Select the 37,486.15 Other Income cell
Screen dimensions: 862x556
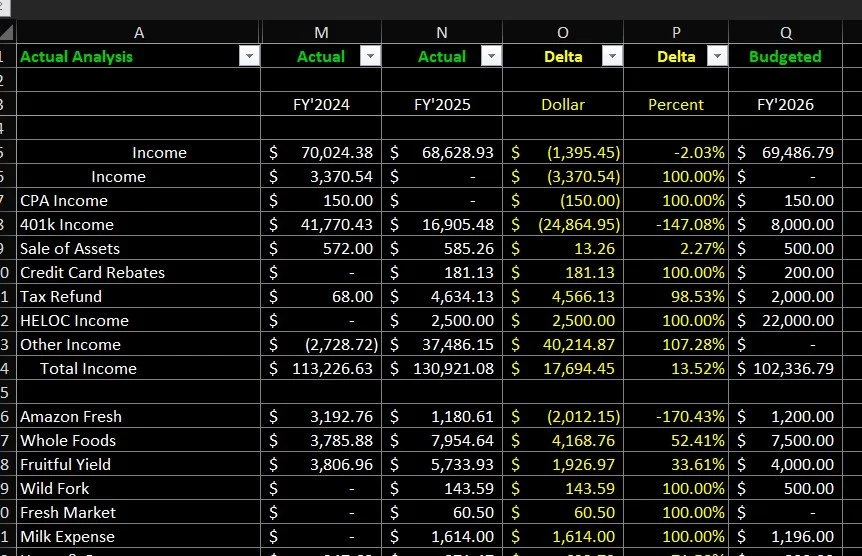point(442,344)
